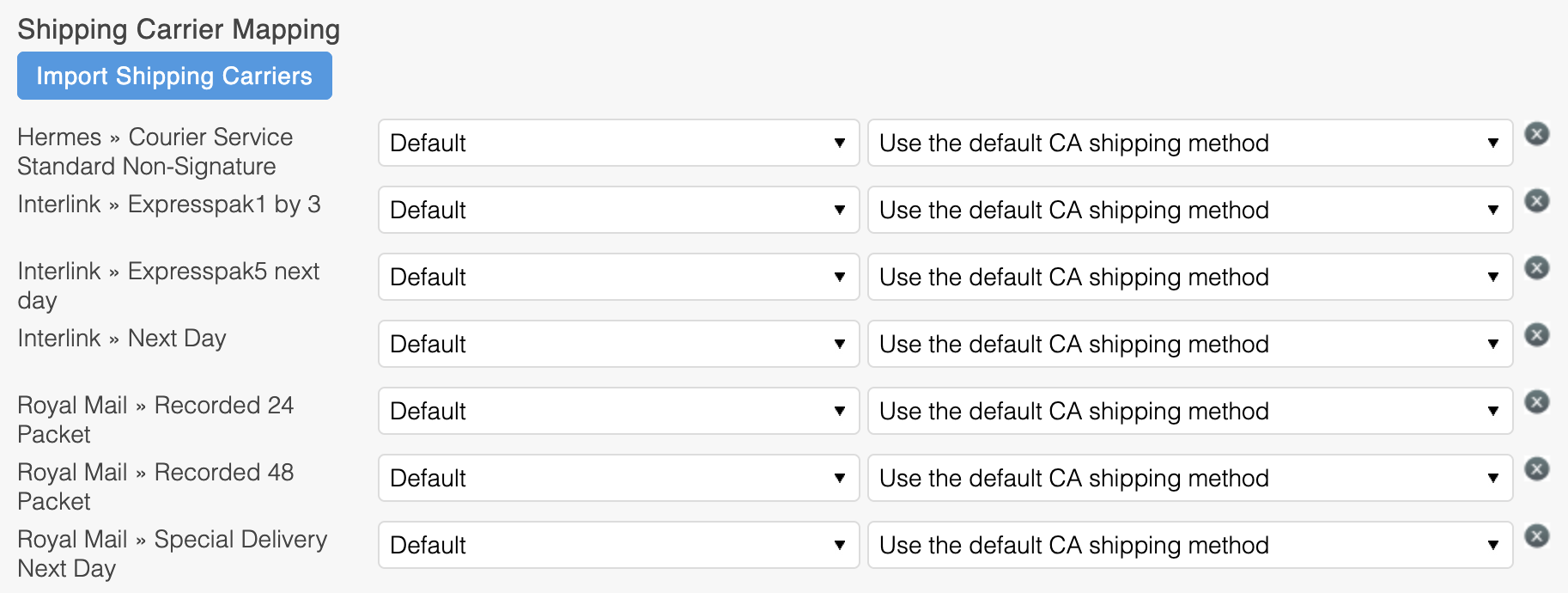The image size is (1568, 593).
Task: Expand Default dropdown for Interlink Next Day
Action: click(618, 344)
